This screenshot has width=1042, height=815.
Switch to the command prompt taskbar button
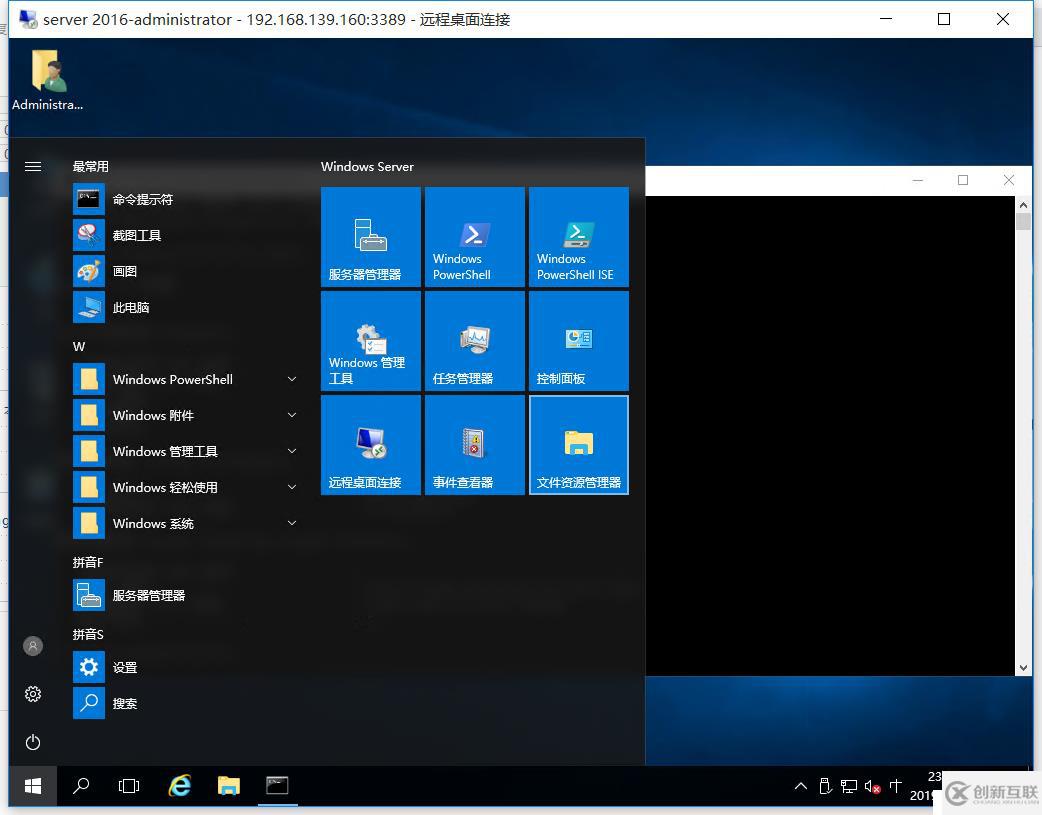(277, 786)
